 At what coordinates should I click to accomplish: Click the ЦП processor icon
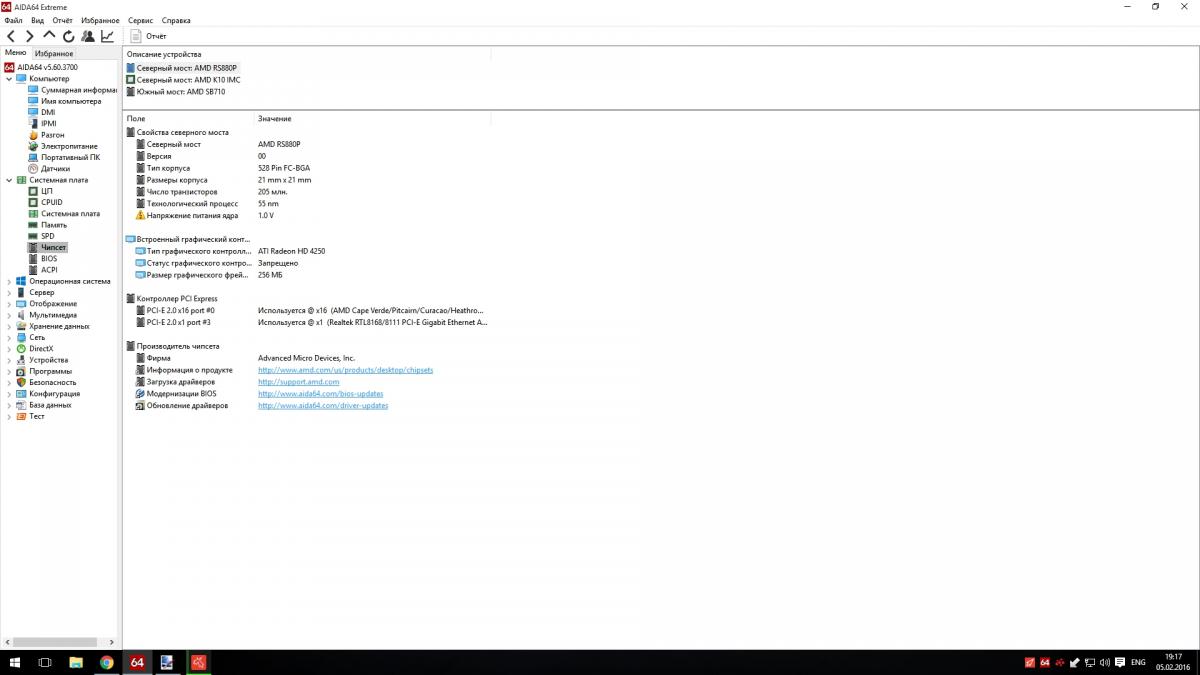coord(33,191)
